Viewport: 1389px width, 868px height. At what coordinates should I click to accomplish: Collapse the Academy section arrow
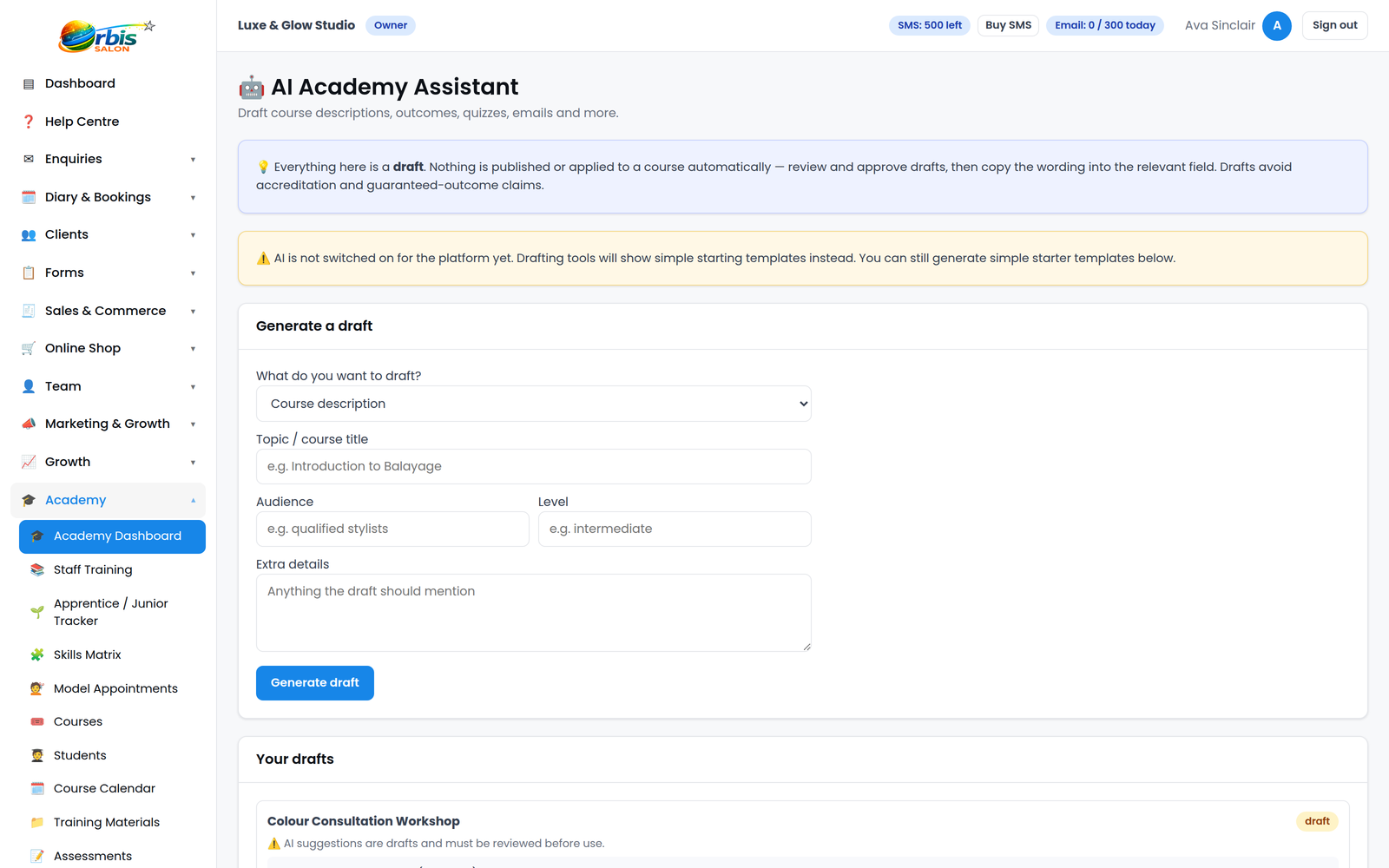tap(193, 501)
